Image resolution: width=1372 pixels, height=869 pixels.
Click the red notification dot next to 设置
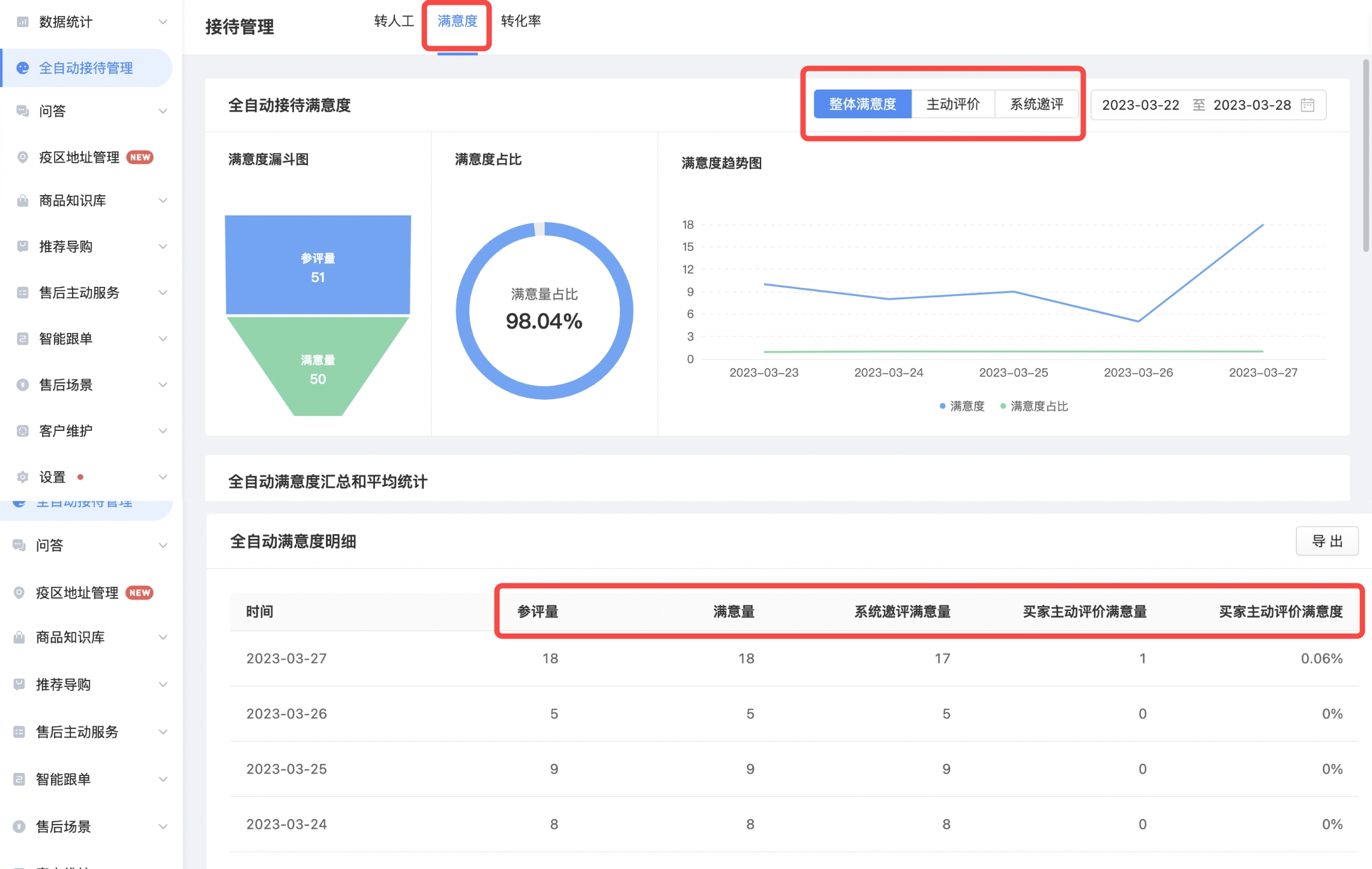click(x=80, y=477)
